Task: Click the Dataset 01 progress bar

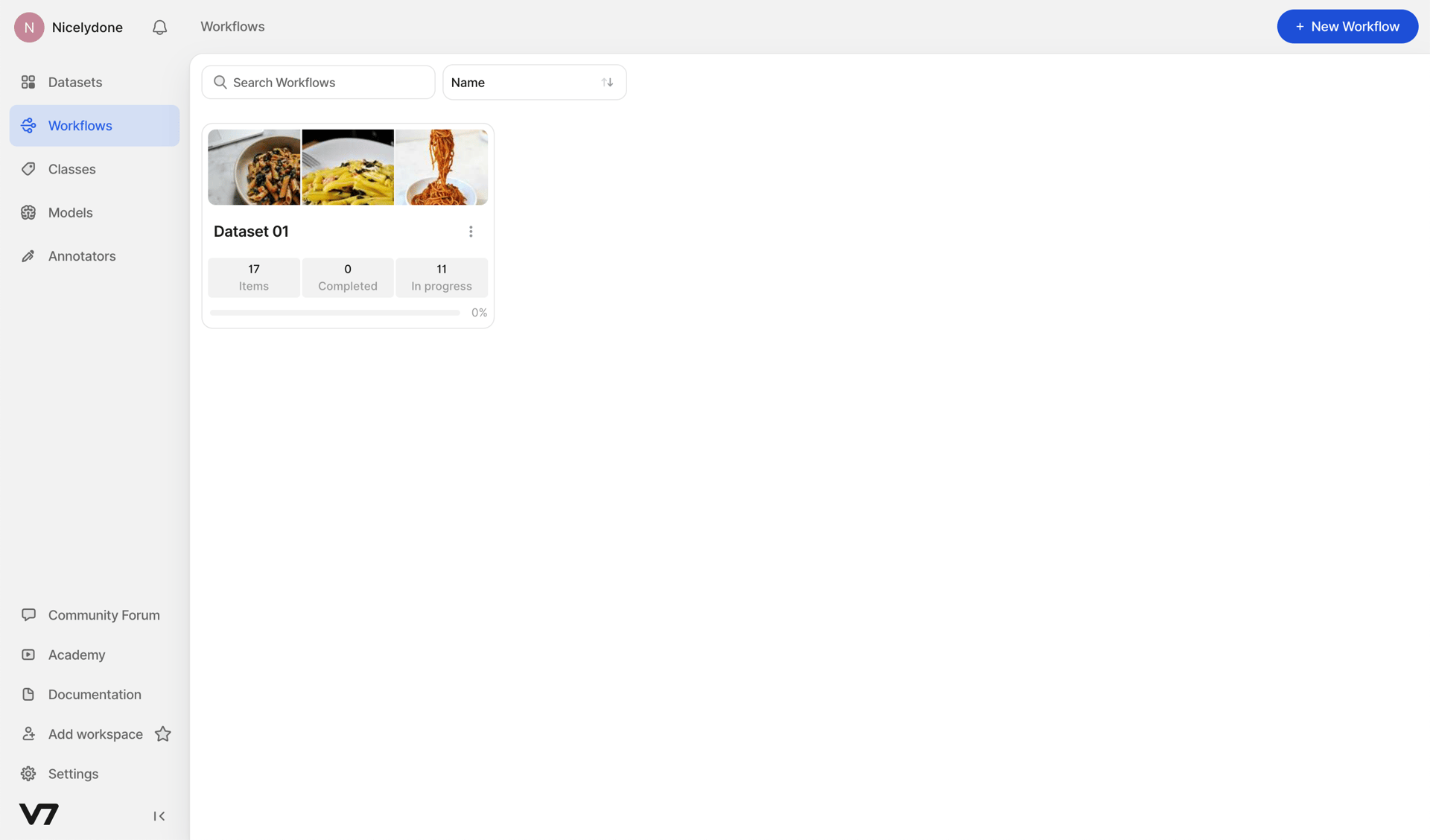Action: [x=334, y=313]
